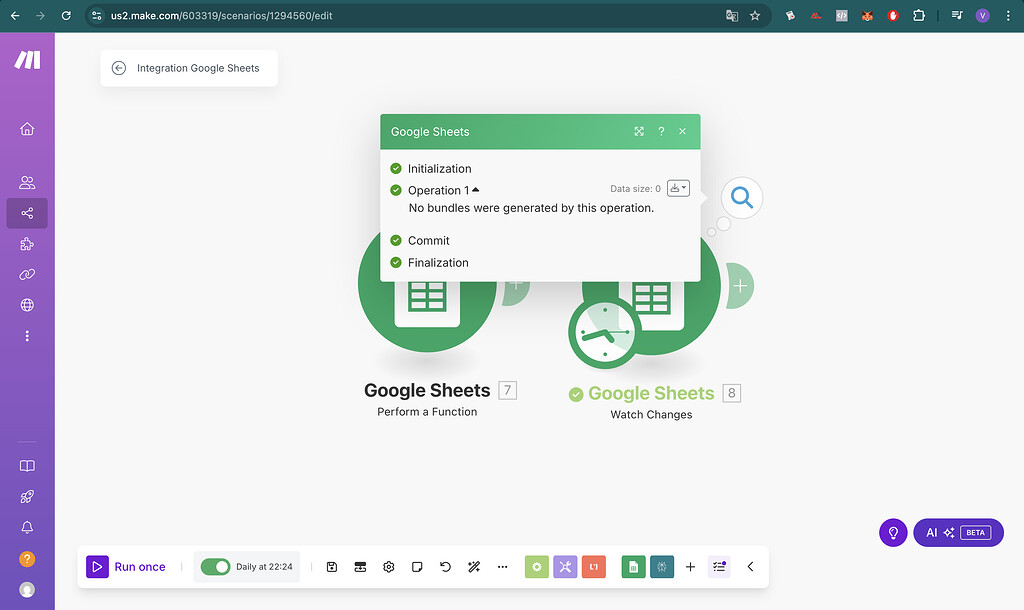The width and height of the screenshot is (1024, 610).
Task: Toggle the Daily at 22:24 scheduling switch
Action: tap(216, 566)
